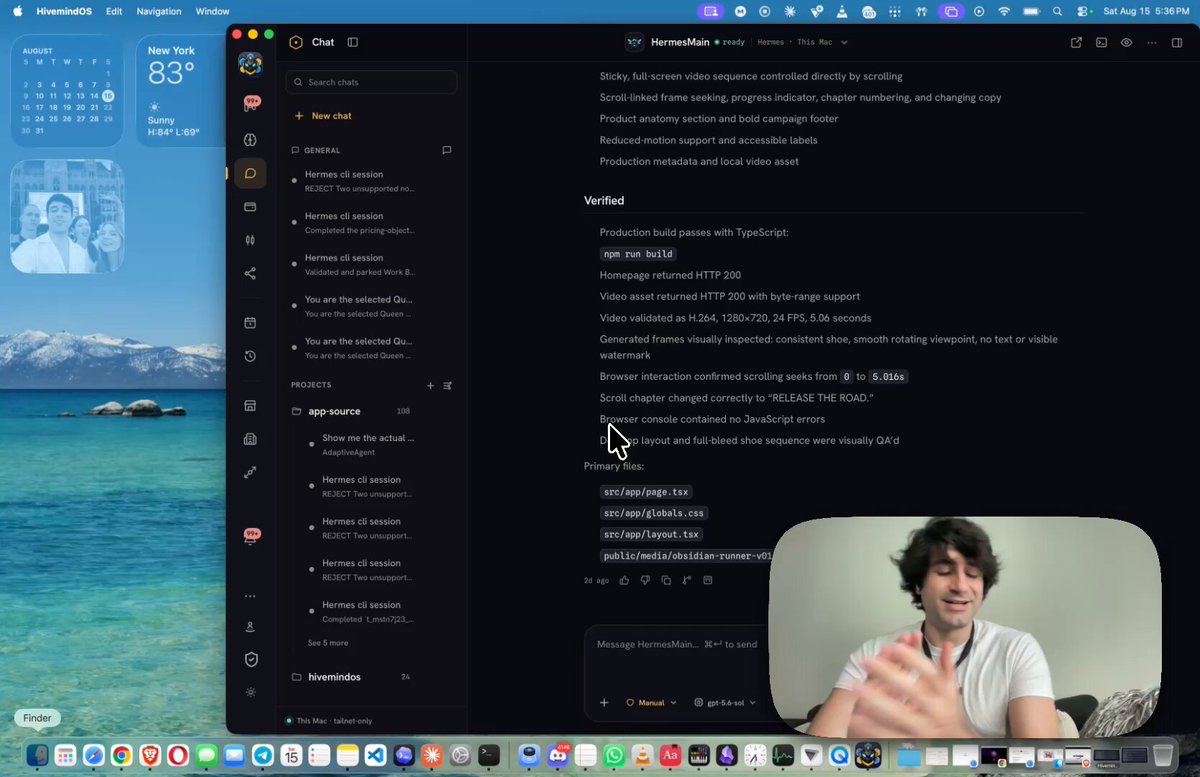
Task: Open the brain icon in the left rail
Action: (x=250, y=140)
